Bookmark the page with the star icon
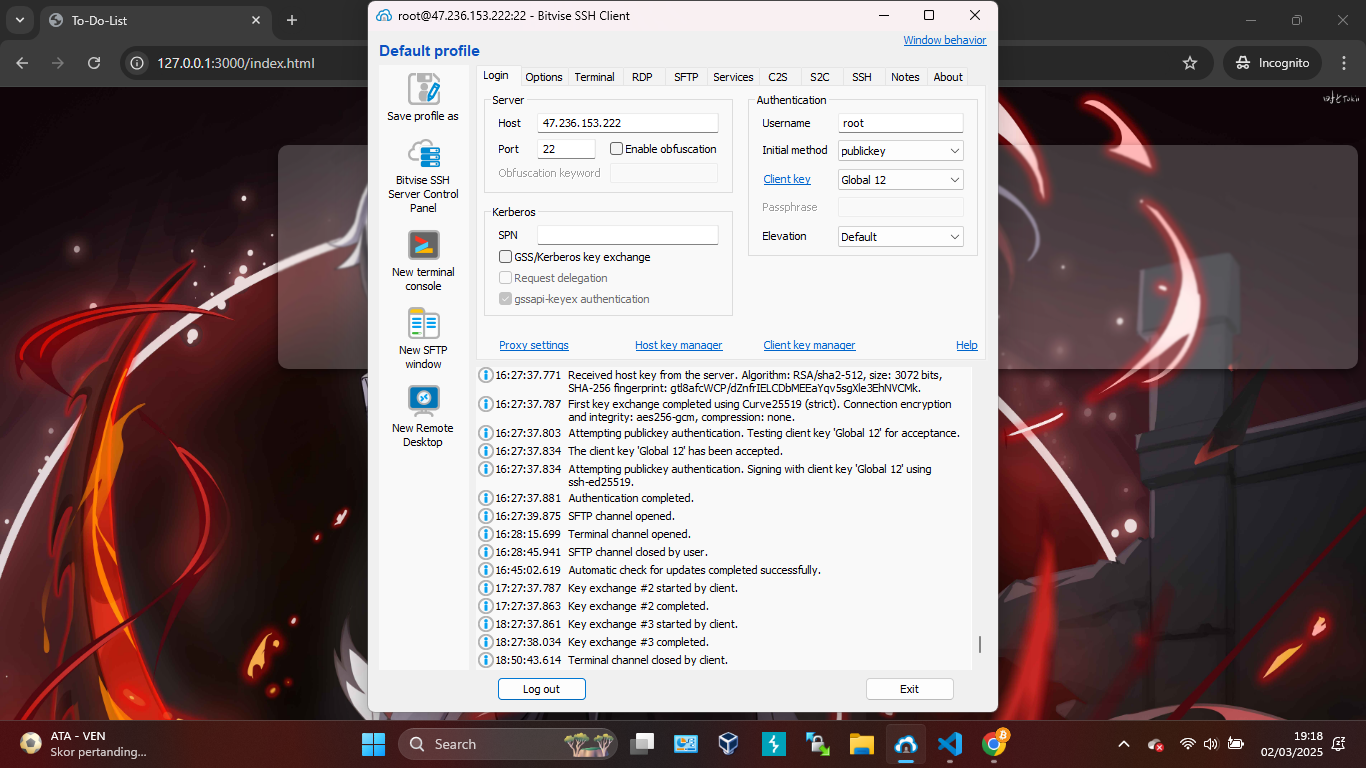The image size is (1366, 768). (1190, 63)
